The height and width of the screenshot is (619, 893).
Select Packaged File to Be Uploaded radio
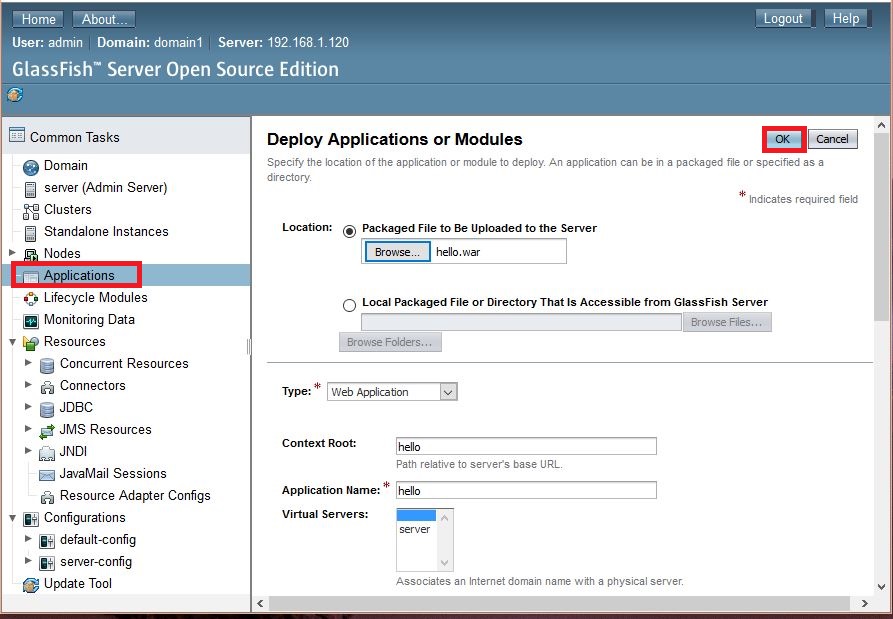point(350,231)
